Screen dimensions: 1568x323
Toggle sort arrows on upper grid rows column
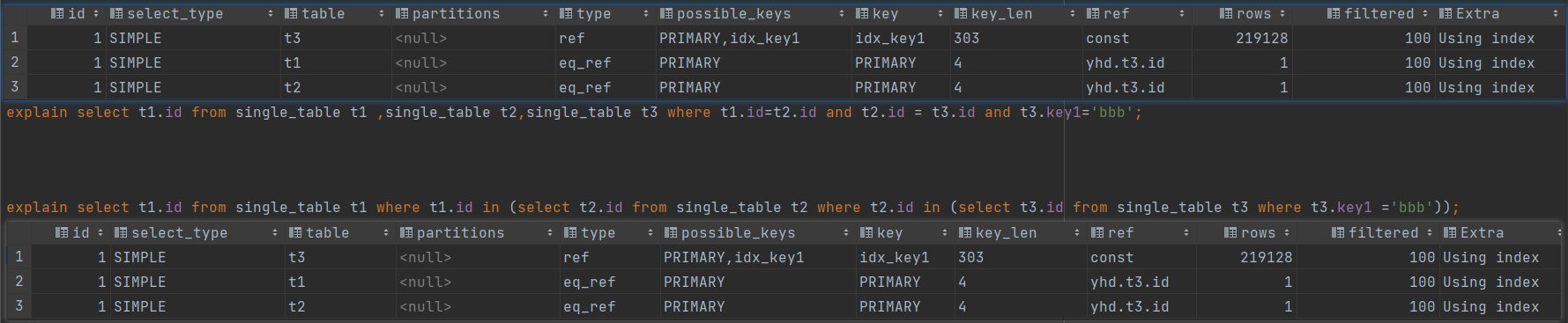[1282, 13]
